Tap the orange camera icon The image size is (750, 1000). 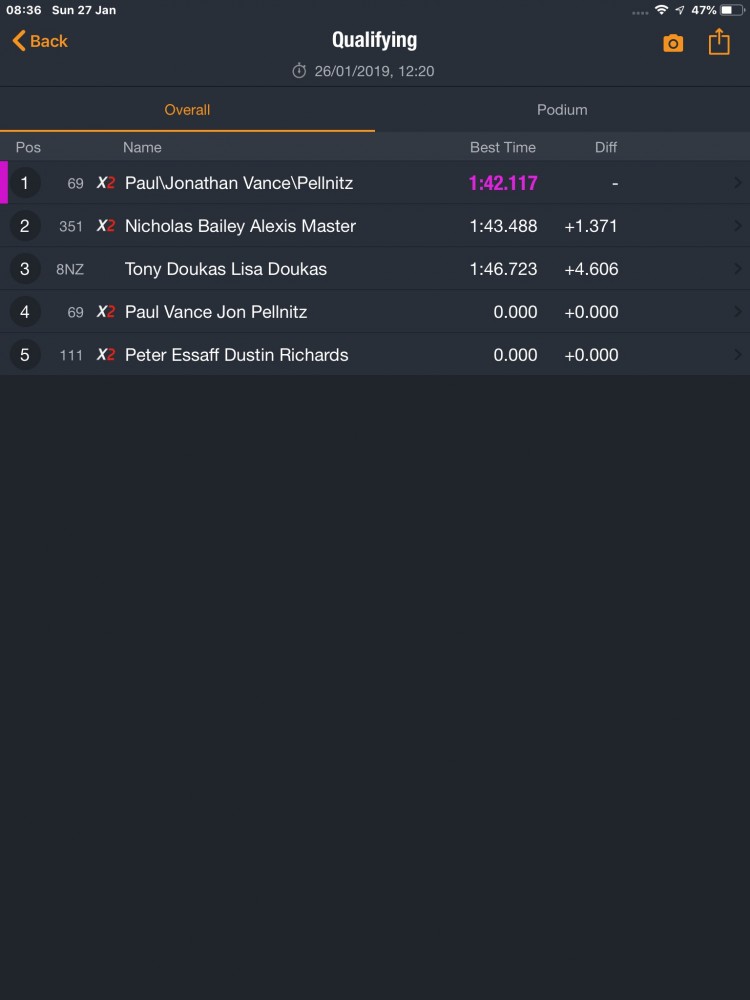pos(673,43)
